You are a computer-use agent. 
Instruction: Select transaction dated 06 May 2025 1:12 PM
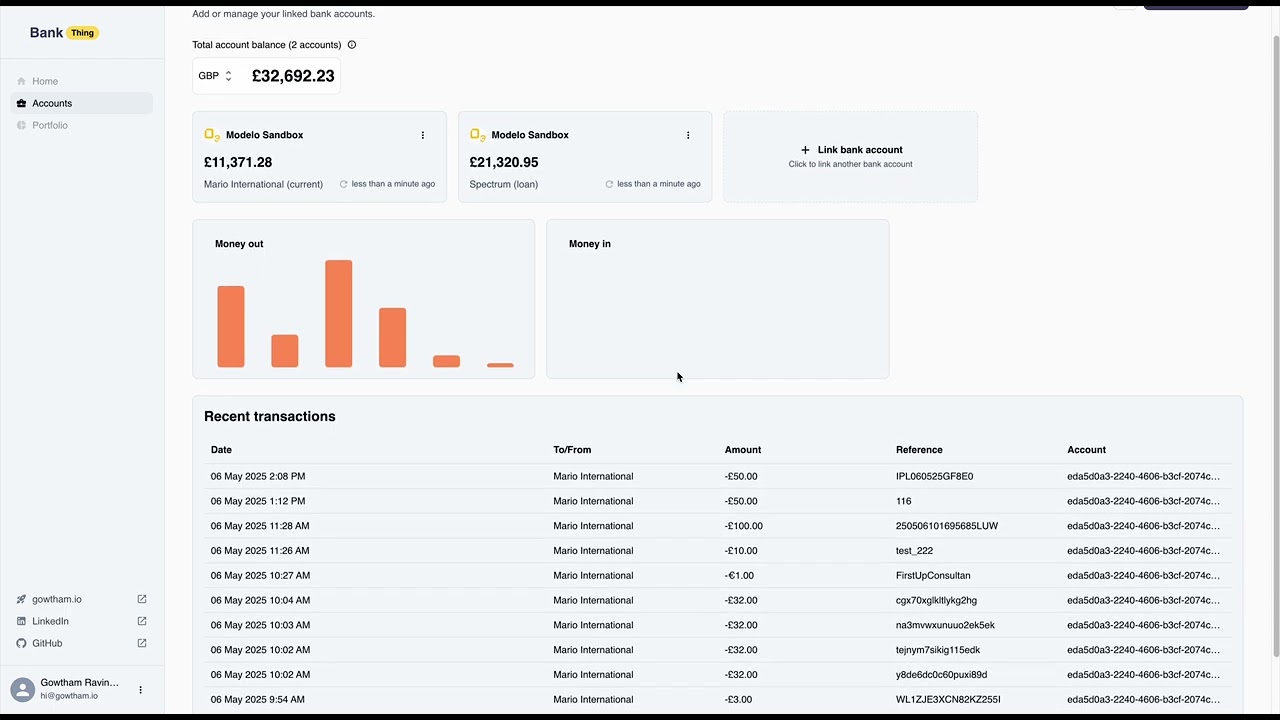[717, 501]
